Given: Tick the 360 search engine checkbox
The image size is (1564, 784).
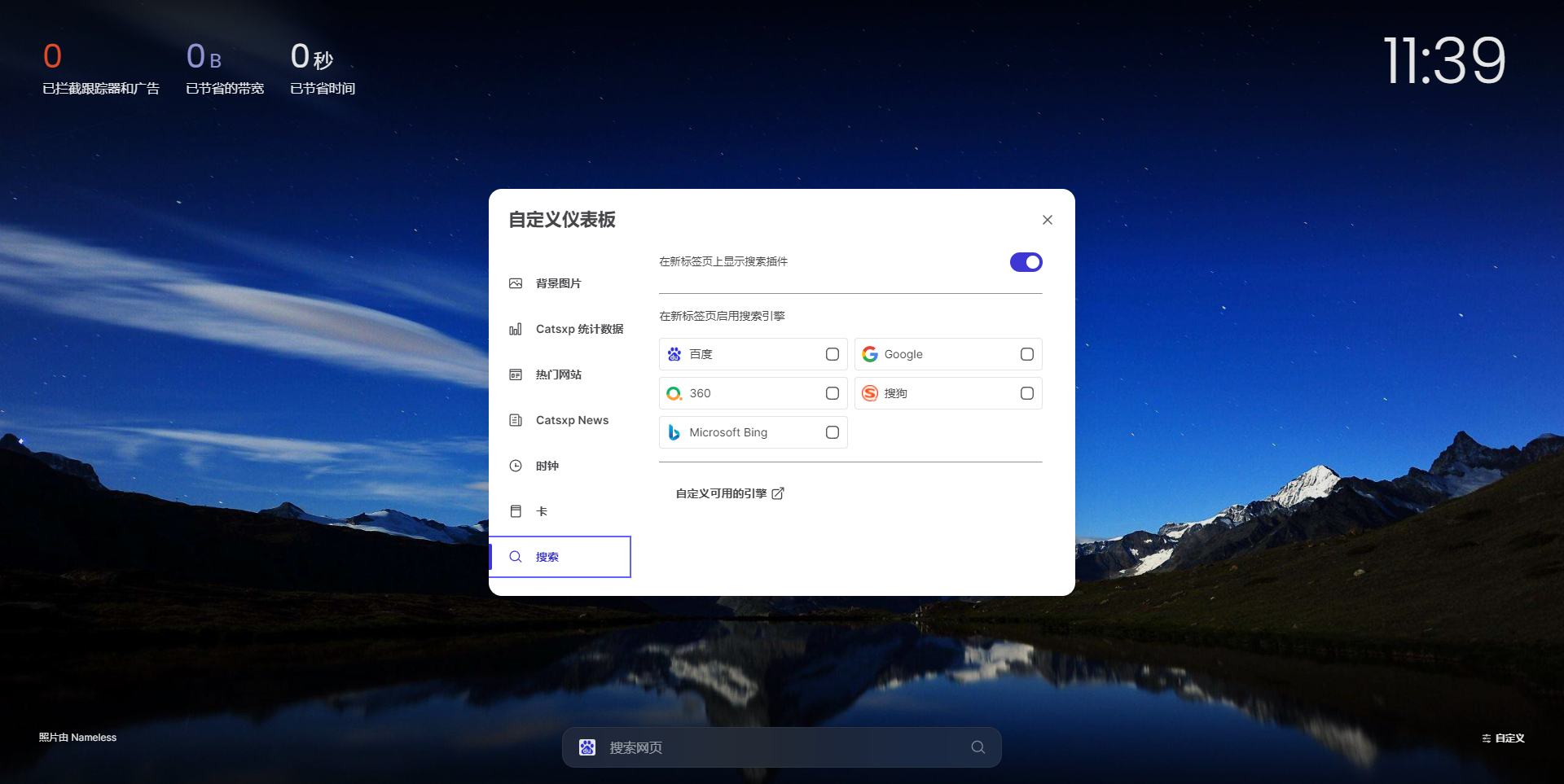Looking at the screenshot, I should click(x=832, y=393).
